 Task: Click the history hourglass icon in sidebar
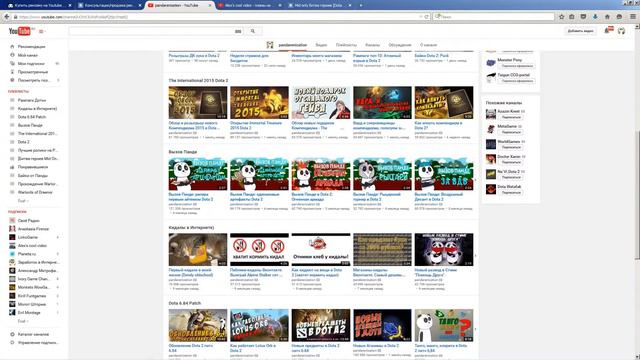coord(12,72)
